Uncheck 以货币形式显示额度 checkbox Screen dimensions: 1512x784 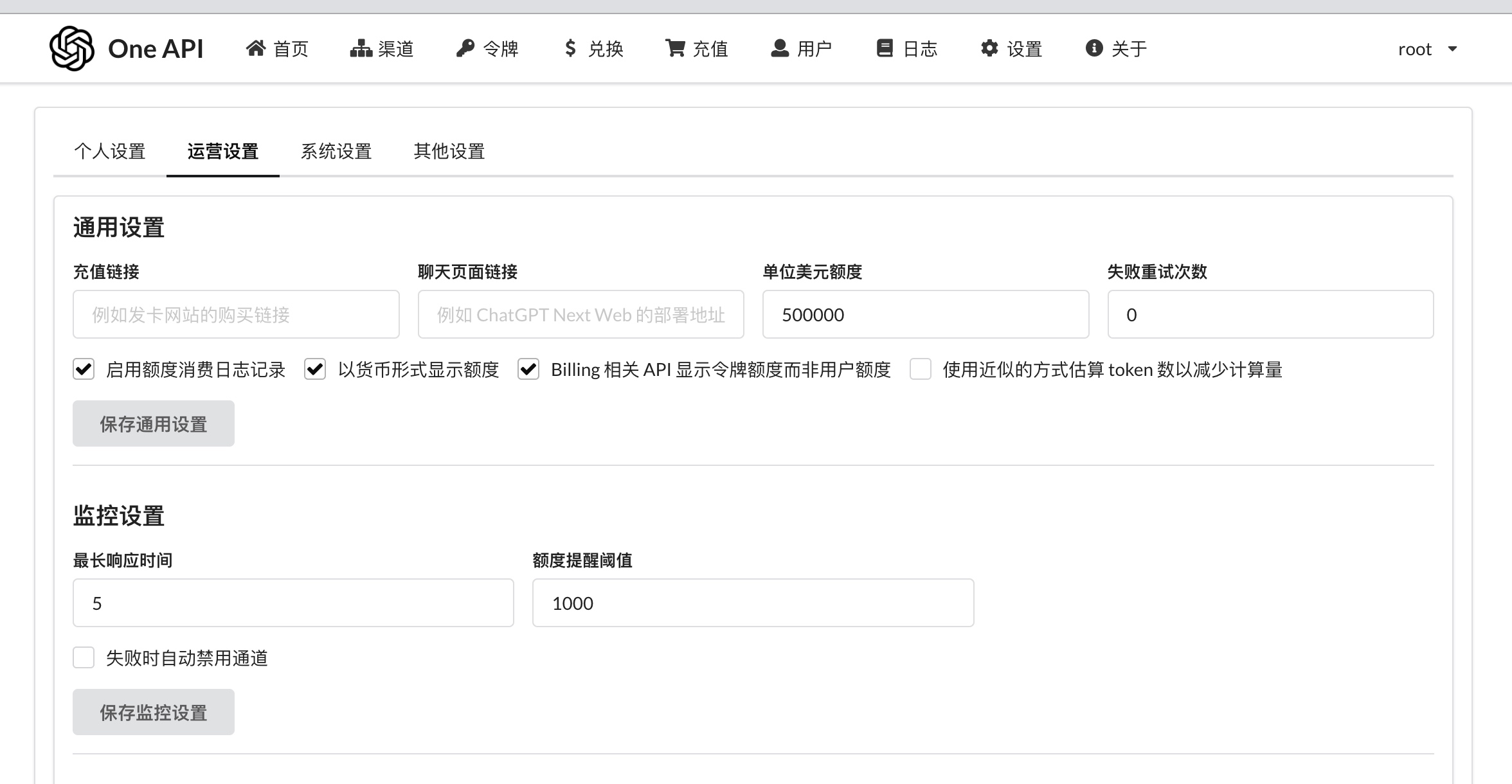pyautogui.click(x=315, y=370)
